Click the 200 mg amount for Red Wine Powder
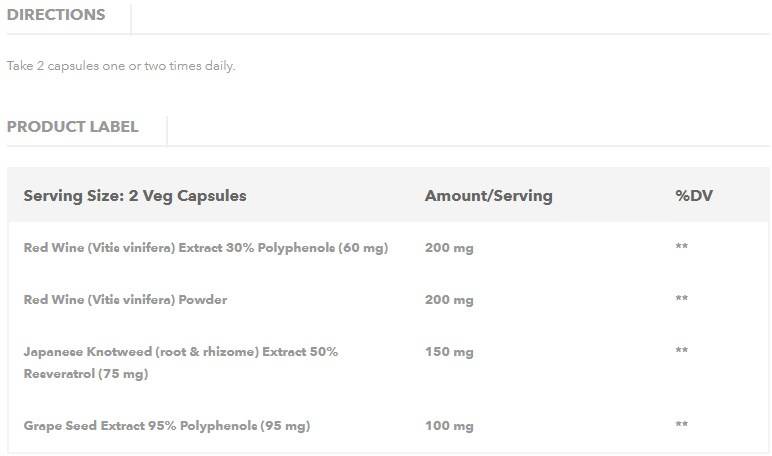Viewport: 772px width, 456px height. click(x=449, y=299)
